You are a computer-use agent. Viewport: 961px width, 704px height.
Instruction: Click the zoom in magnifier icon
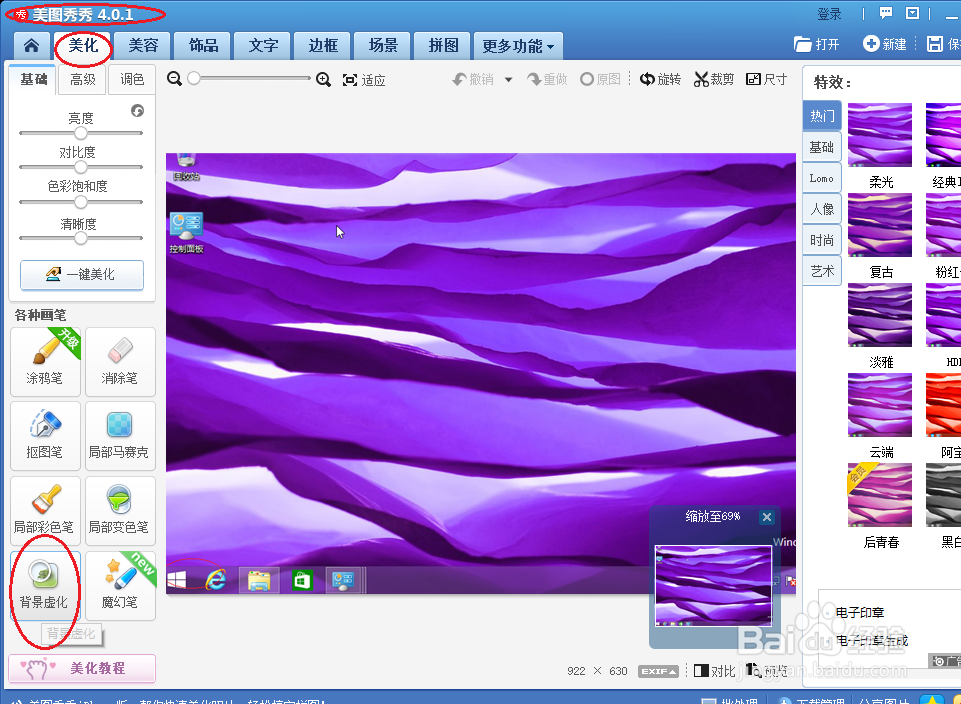pyautogui.click(x=324, y=79)
